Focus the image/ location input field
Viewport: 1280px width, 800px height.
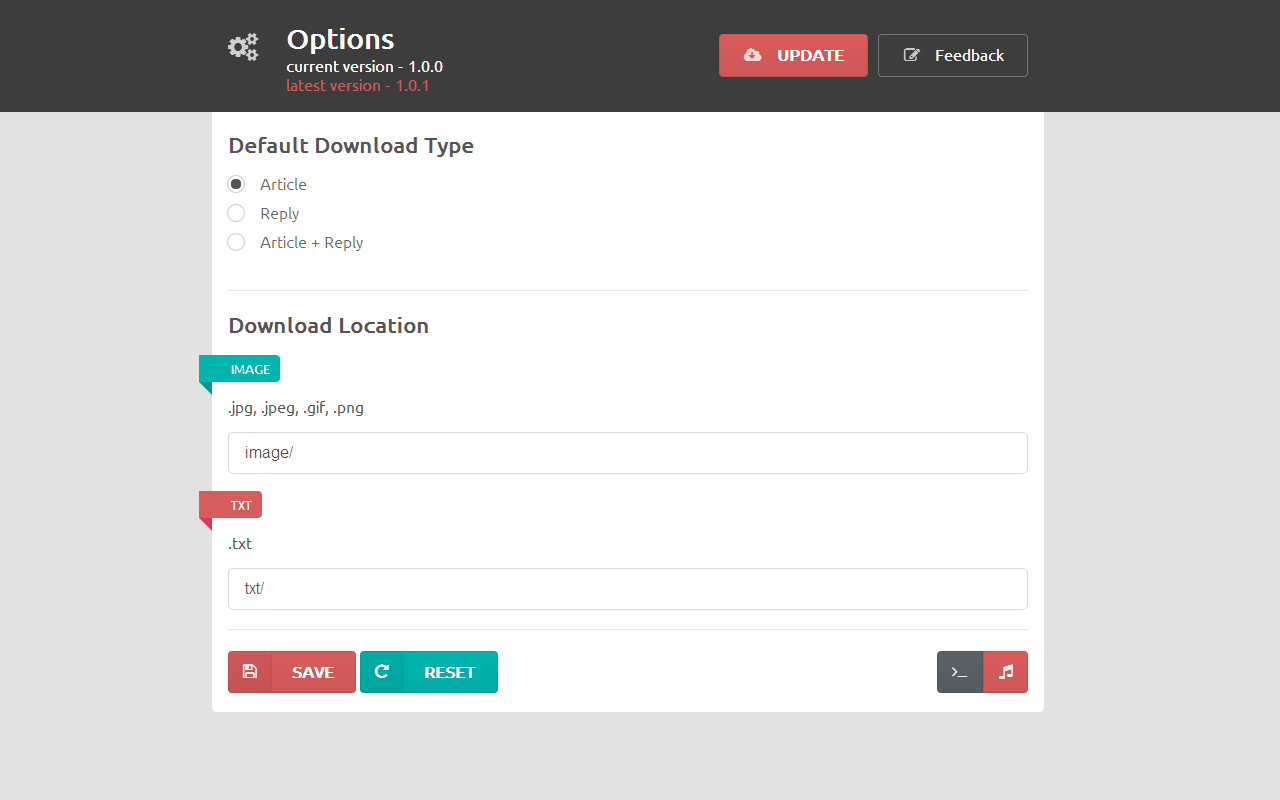628,453
